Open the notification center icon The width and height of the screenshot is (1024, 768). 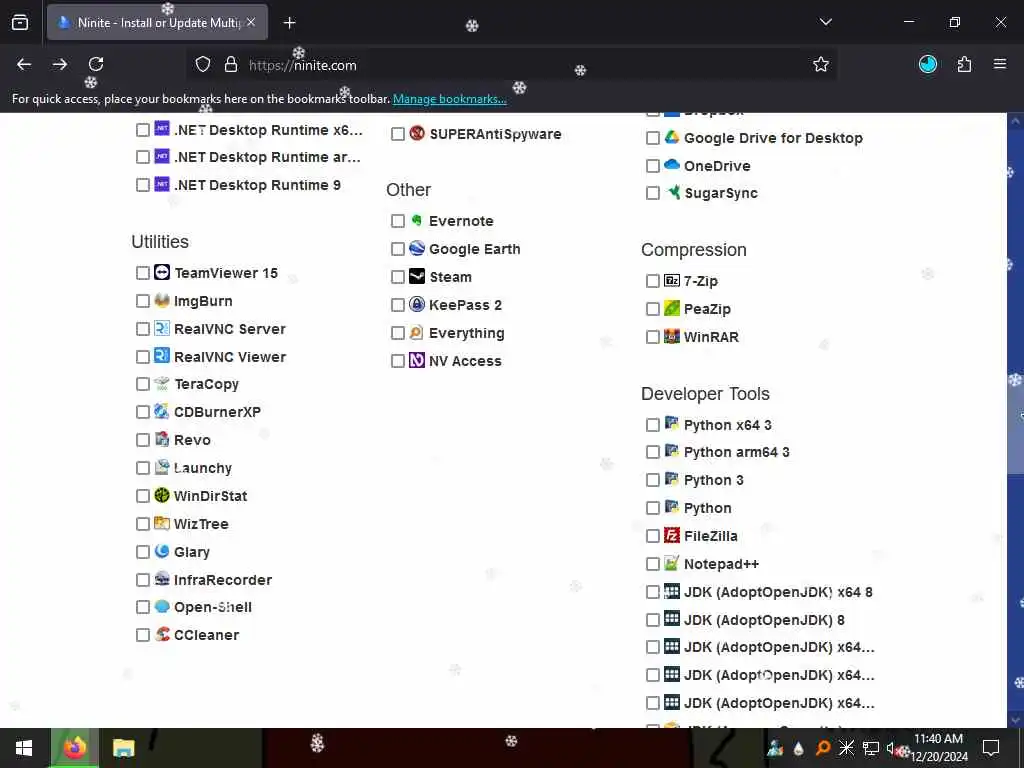pos(991,748)
